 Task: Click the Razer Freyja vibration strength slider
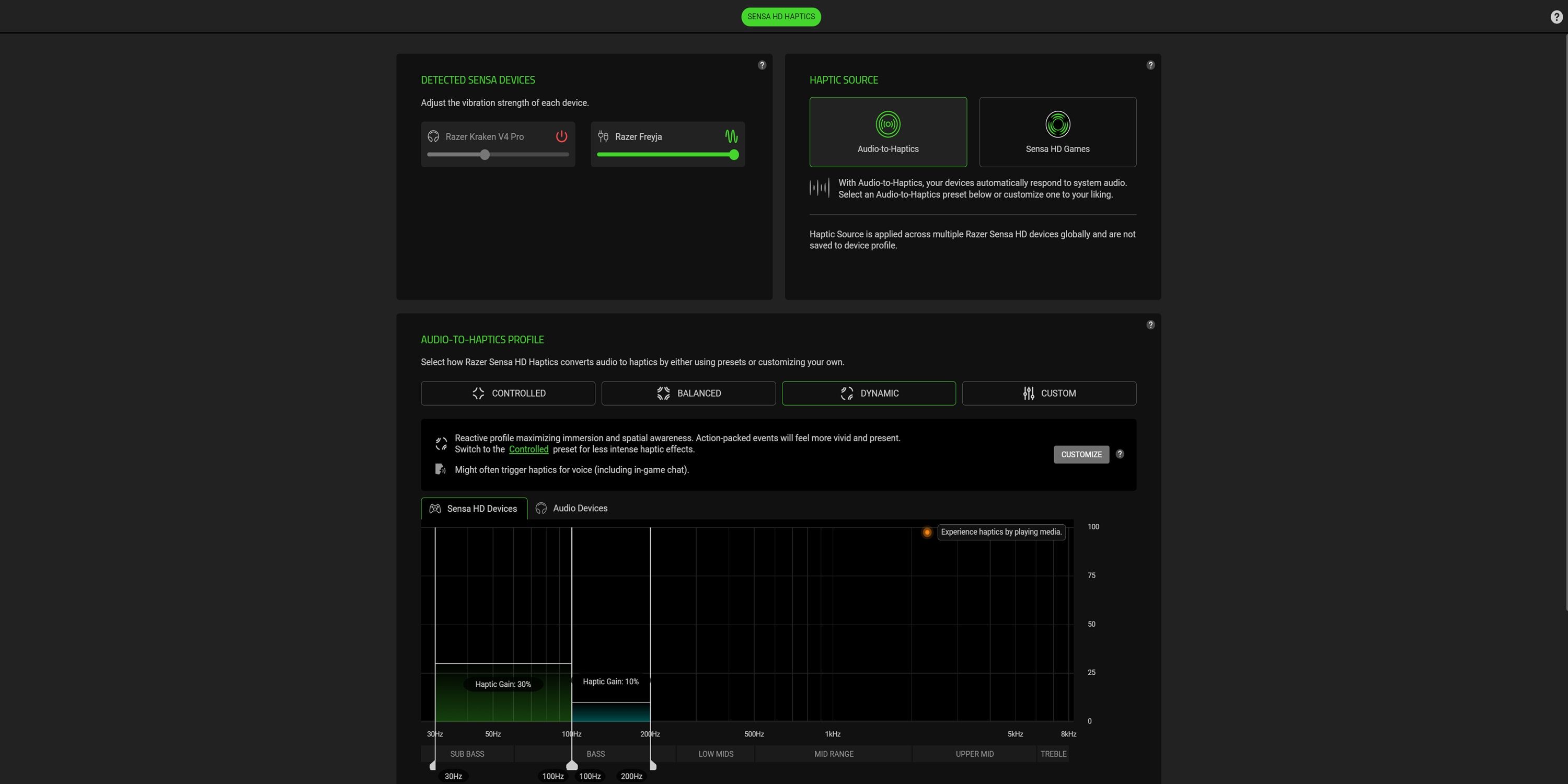pos(667,155)
